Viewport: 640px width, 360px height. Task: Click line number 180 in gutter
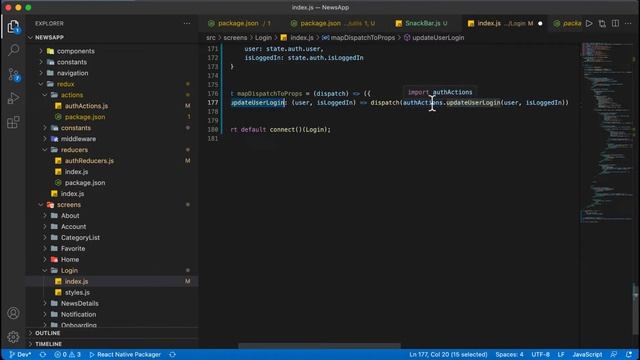pos(213,129)
